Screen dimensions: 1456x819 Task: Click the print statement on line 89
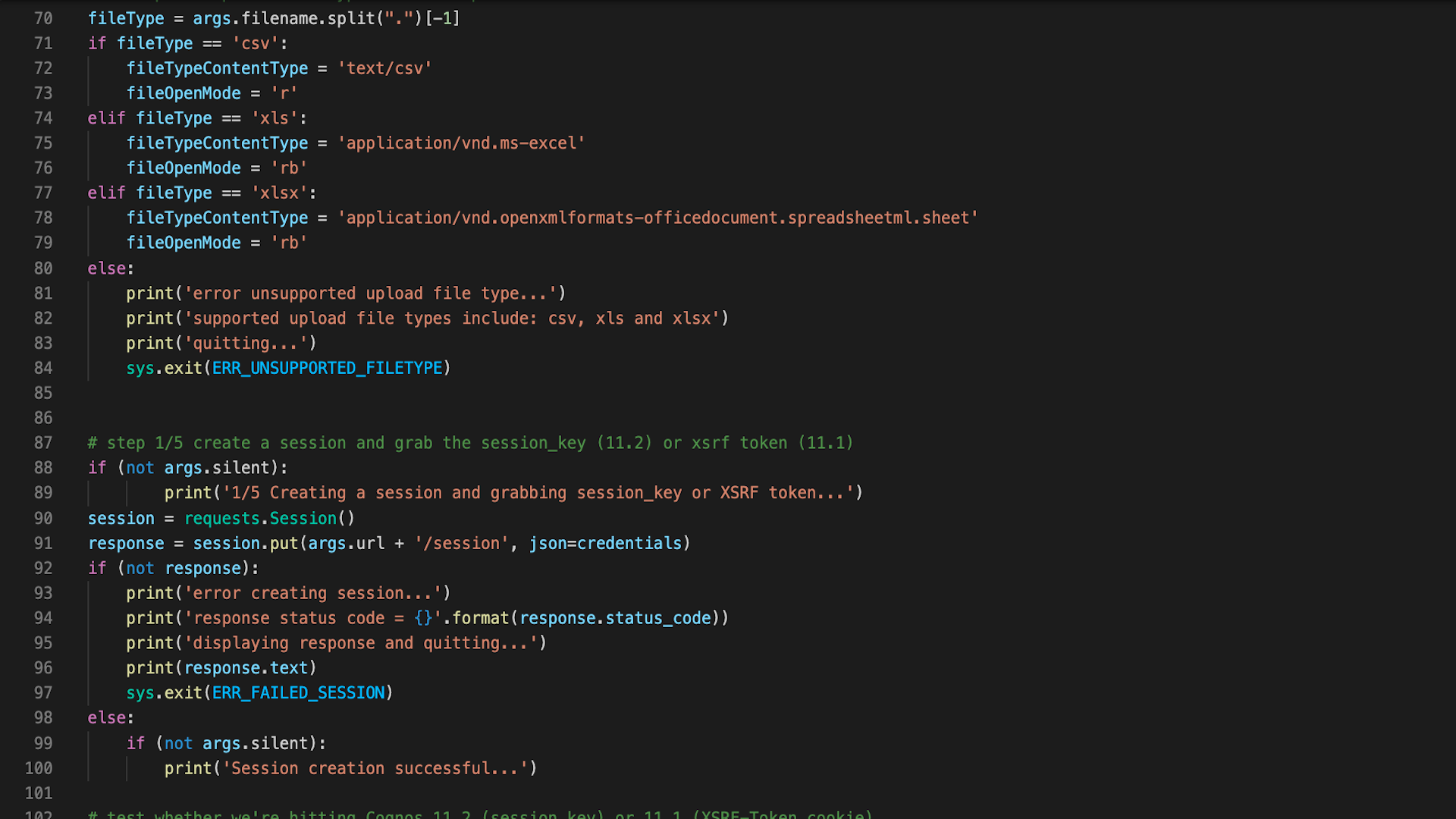[x=188, y=492]
